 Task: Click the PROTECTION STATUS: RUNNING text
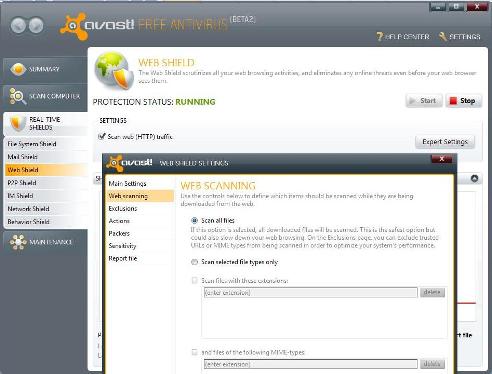point(154,102)
